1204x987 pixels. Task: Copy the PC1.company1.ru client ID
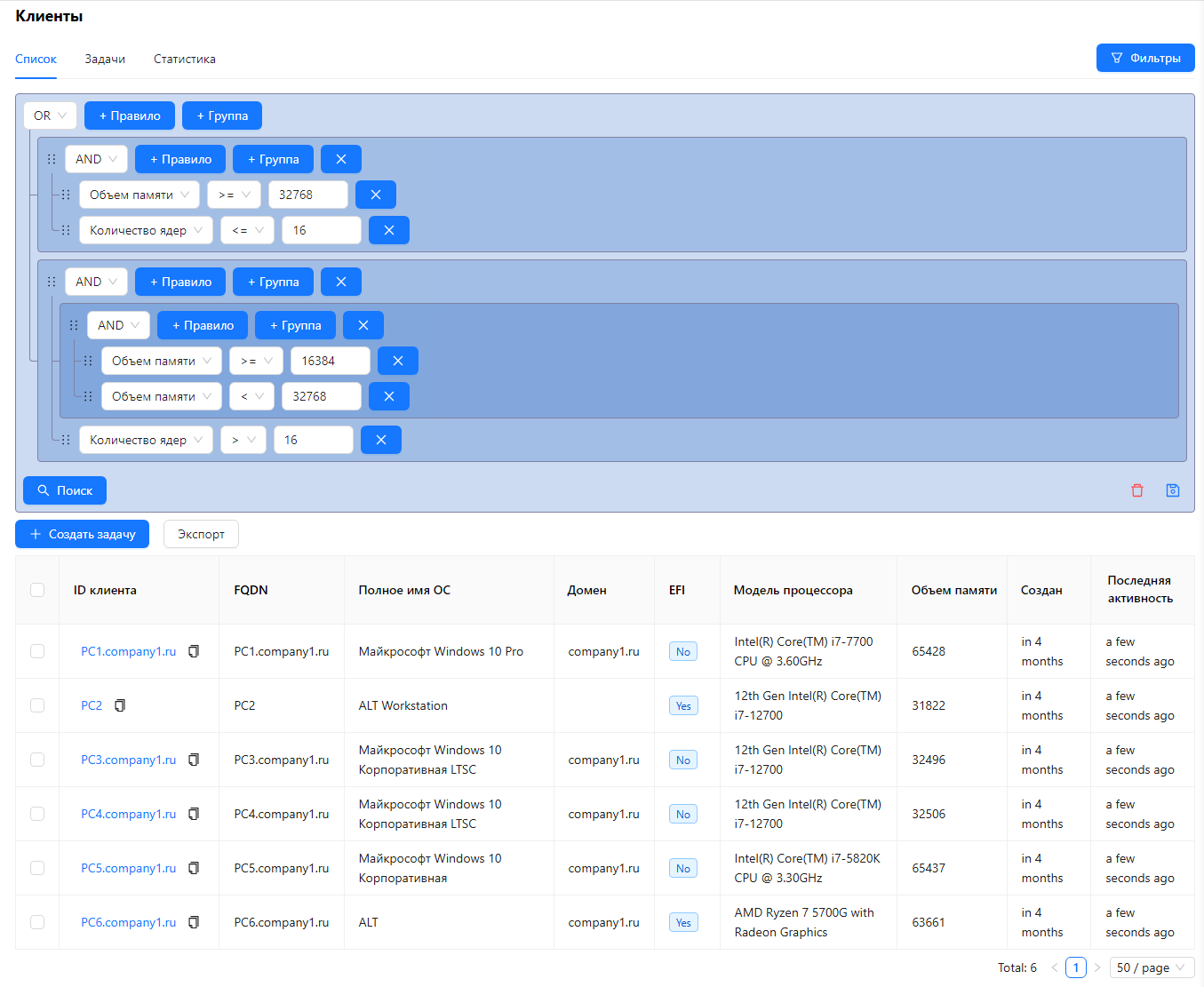[194, 651]
